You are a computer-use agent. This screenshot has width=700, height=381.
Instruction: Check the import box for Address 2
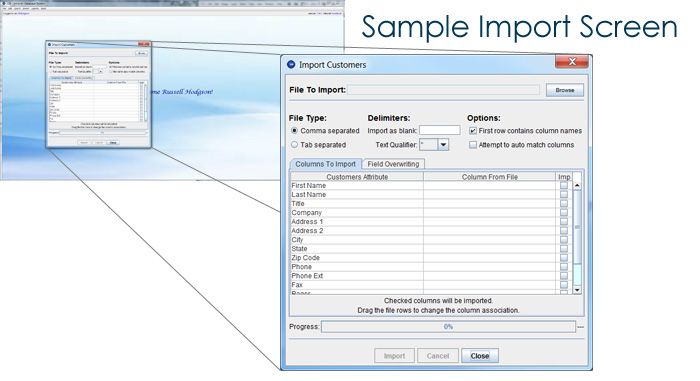pyautogui.click(x=564, y=230)
